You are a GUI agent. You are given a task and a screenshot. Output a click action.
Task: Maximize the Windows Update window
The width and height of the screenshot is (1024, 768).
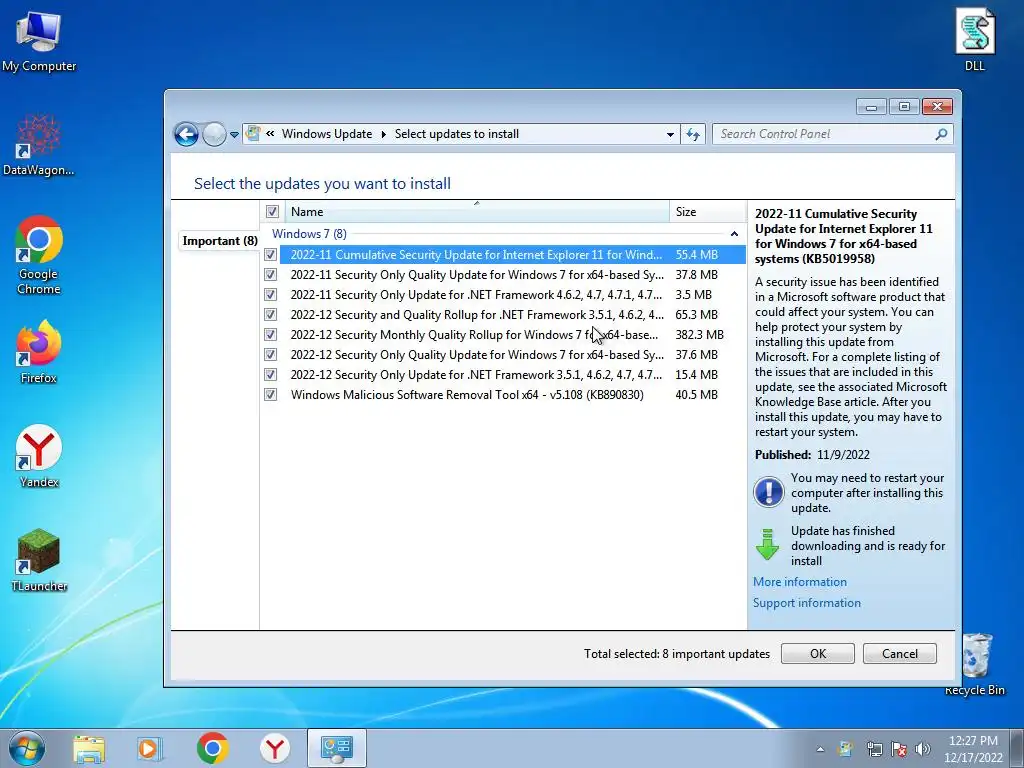(904, 106)
